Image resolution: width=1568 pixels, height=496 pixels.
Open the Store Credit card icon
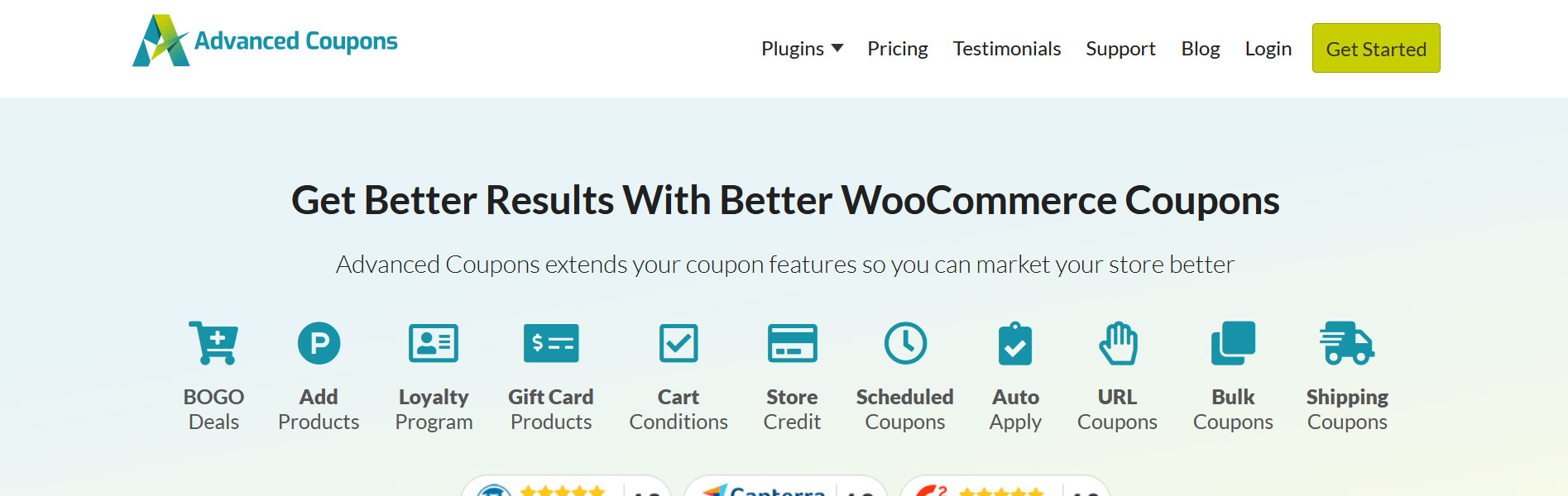(x=792, y=342)
